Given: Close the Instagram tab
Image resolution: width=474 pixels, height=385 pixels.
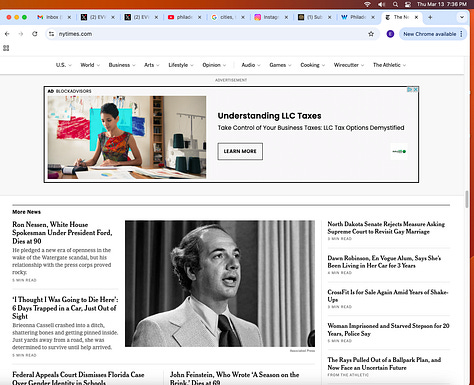Looking at the screenshot, I should (286, 17).
